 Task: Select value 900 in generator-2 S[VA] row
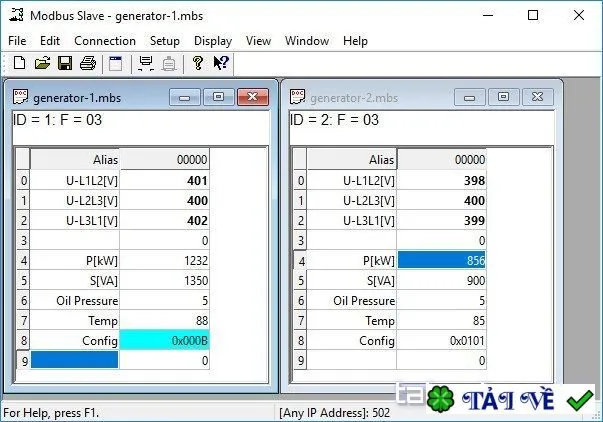(x=442, y=280)
